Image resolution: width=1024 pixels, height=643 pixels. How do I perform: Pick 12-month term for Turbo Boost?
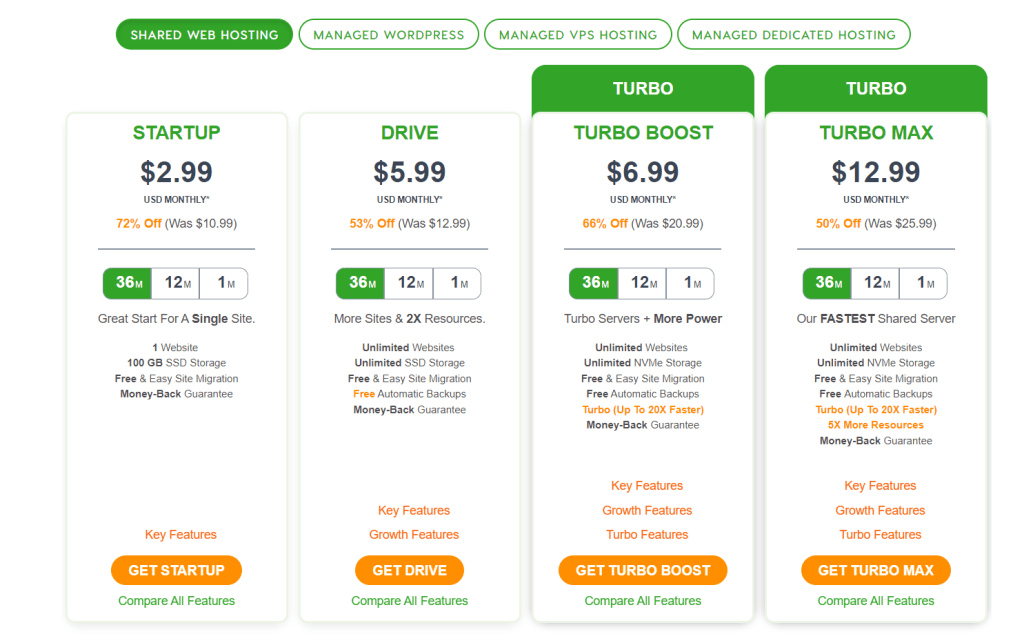point(642,283)
